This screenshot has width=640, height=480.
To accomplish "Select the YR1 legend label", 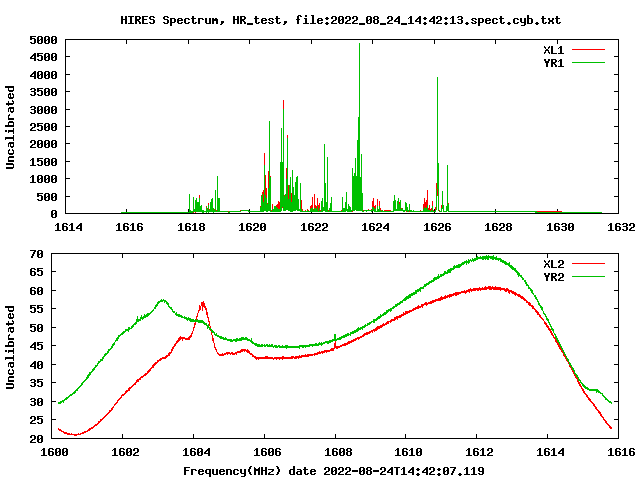I will click(553, 63).
